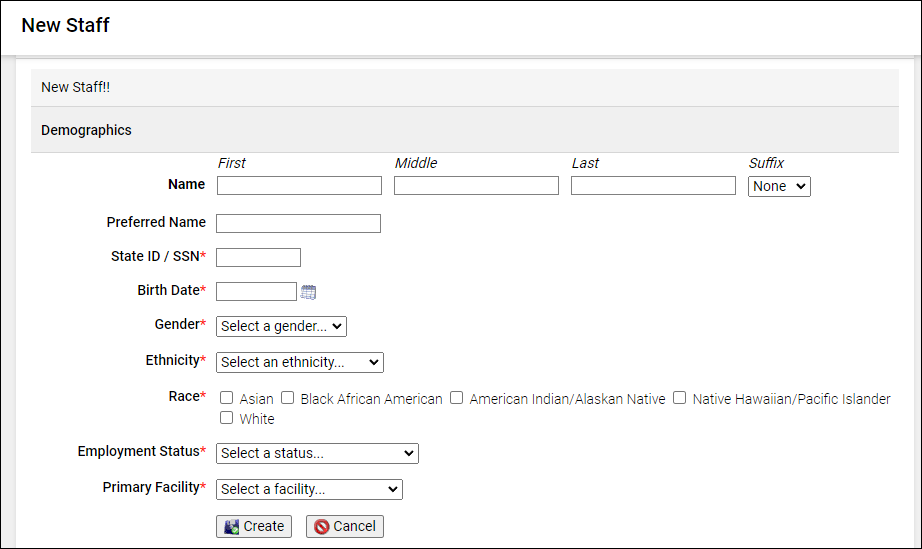This screenshot has width=922, height=549.
Task: Check the Asian race checkbox
Action: coord(227,398)
